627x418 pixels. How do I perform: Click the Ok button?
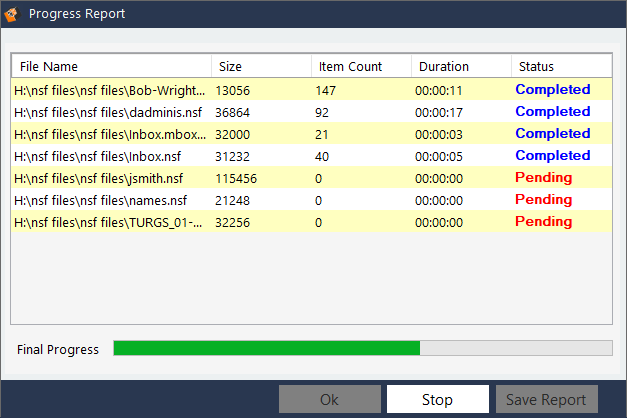click(329, 399)
